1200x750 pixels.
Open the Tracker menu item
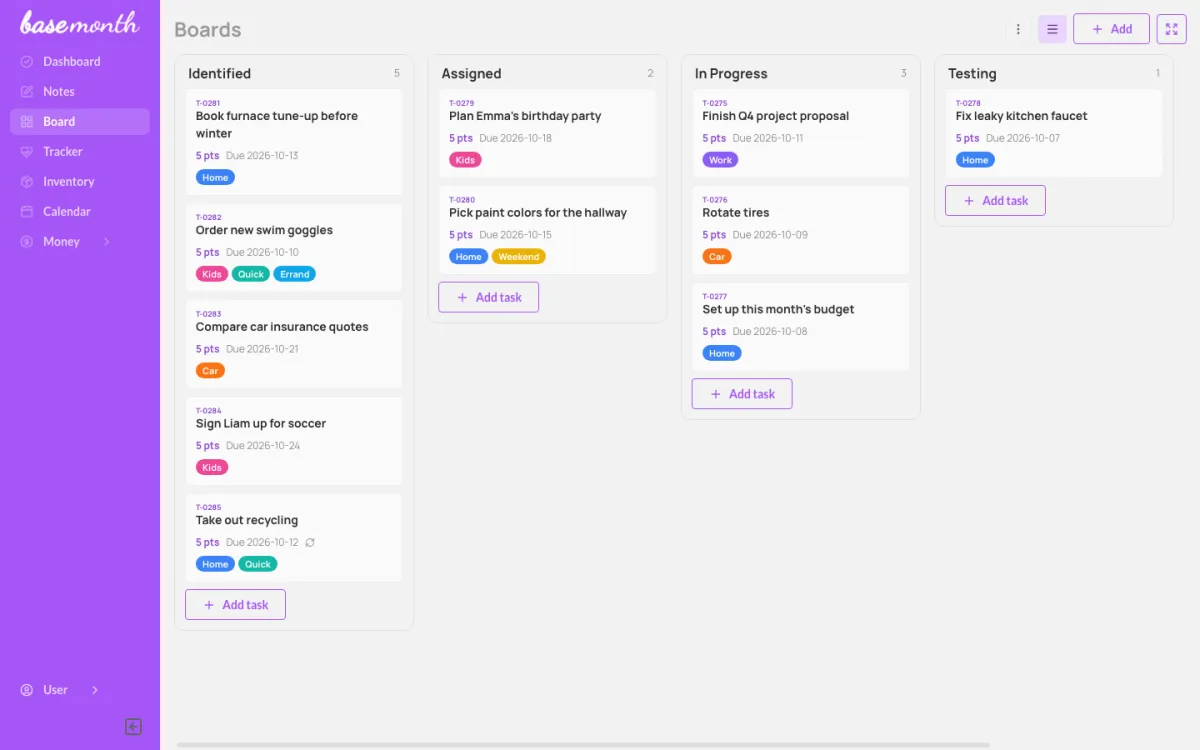(x=80, y=151)
